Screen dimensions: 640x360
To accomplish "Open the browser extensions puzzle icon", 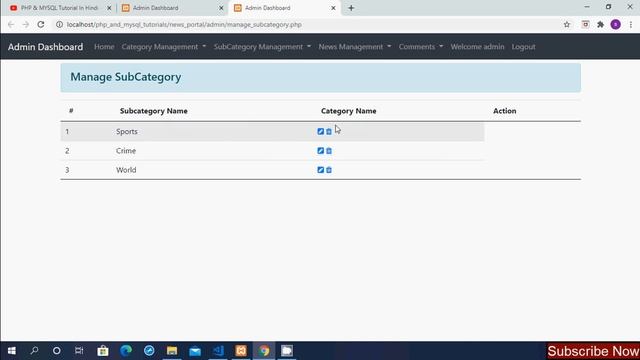I will coord(600,24).
